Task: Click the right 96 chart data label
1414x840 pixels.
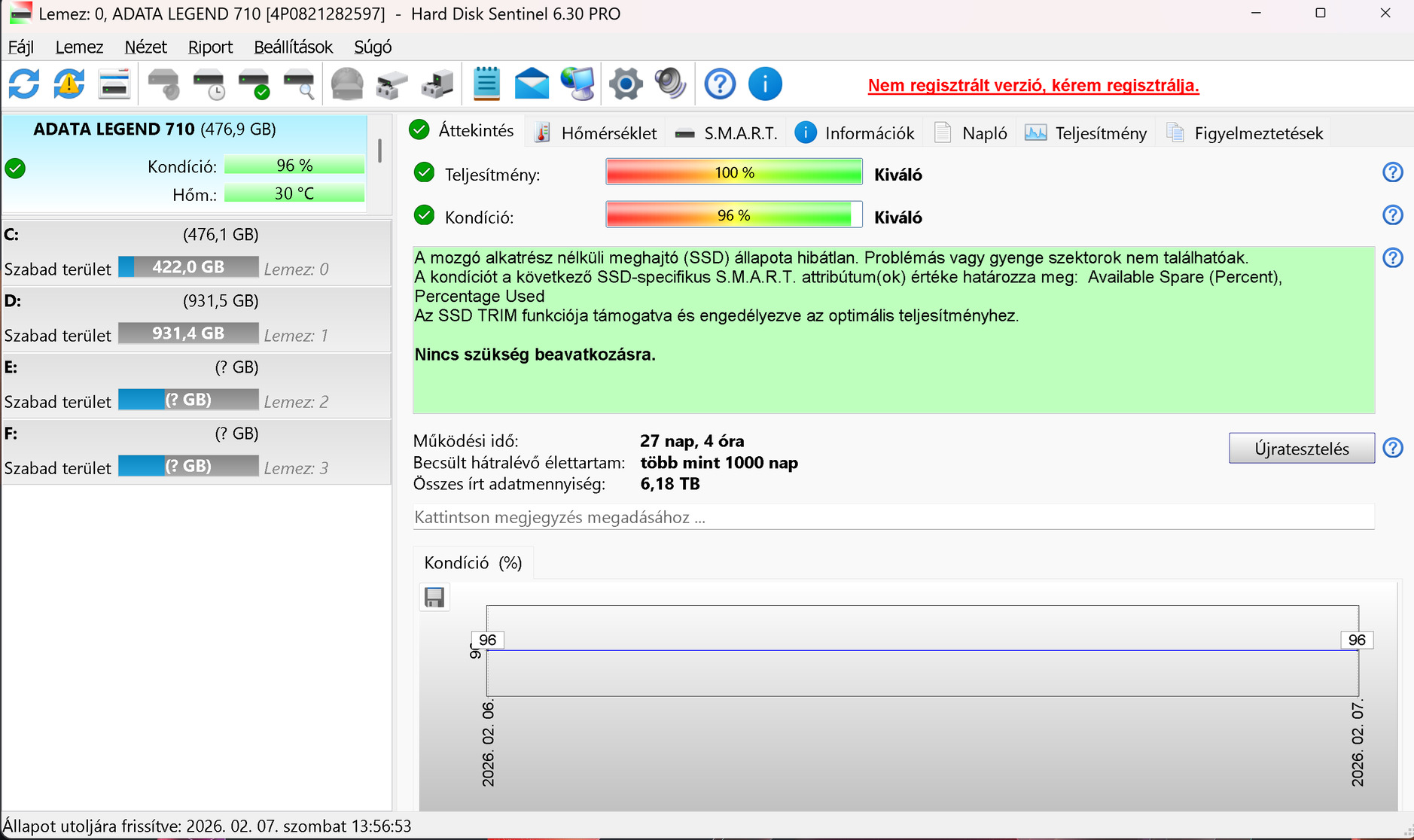Action: (1357, 640)
